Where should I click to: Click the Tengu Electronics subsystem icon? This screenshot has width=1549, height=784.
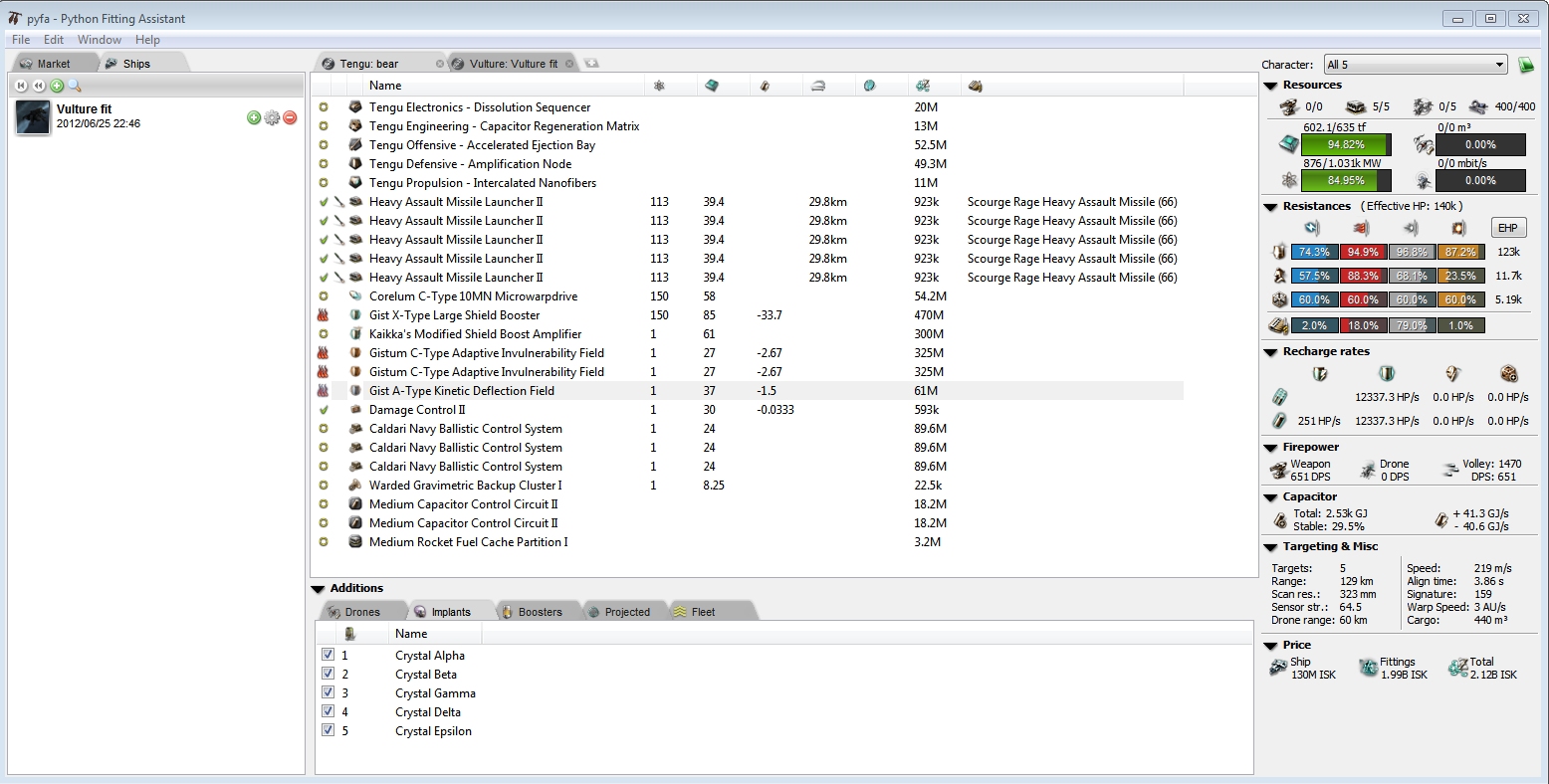(x=355, y=107)
